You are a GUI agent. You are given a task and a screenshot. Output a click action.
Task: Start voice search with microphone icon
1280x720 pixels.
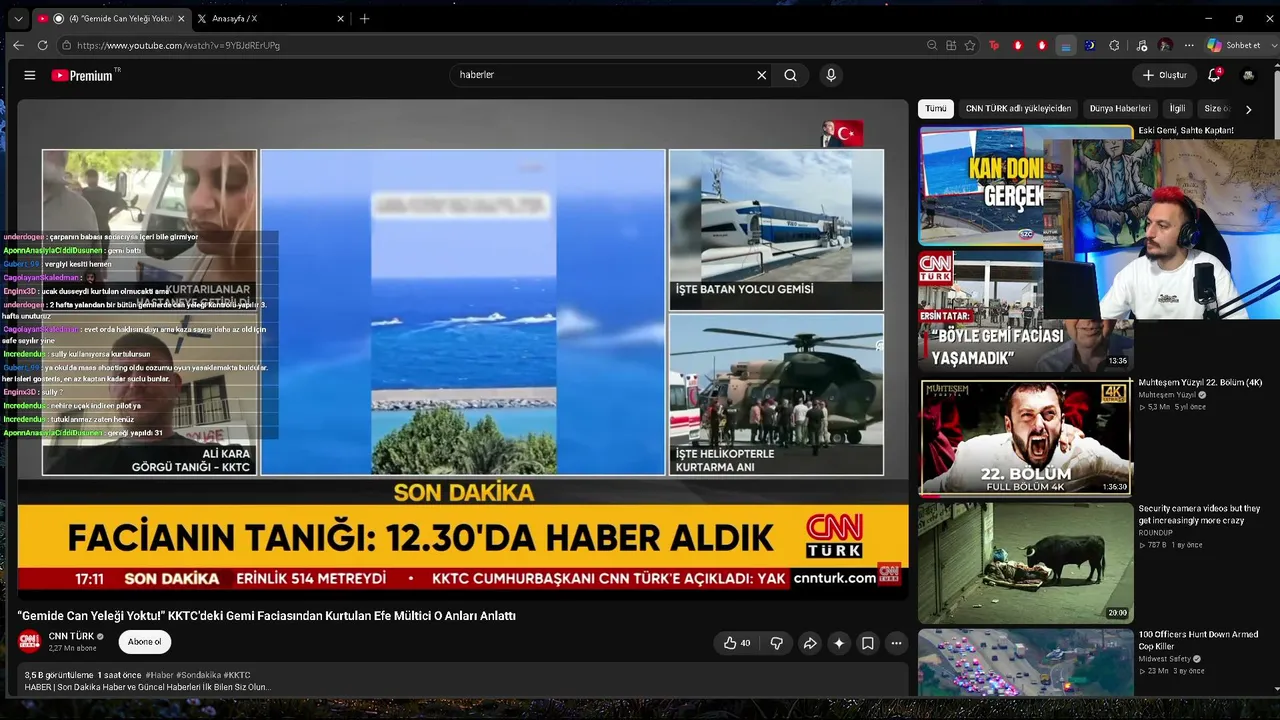[x=830, y=75]
